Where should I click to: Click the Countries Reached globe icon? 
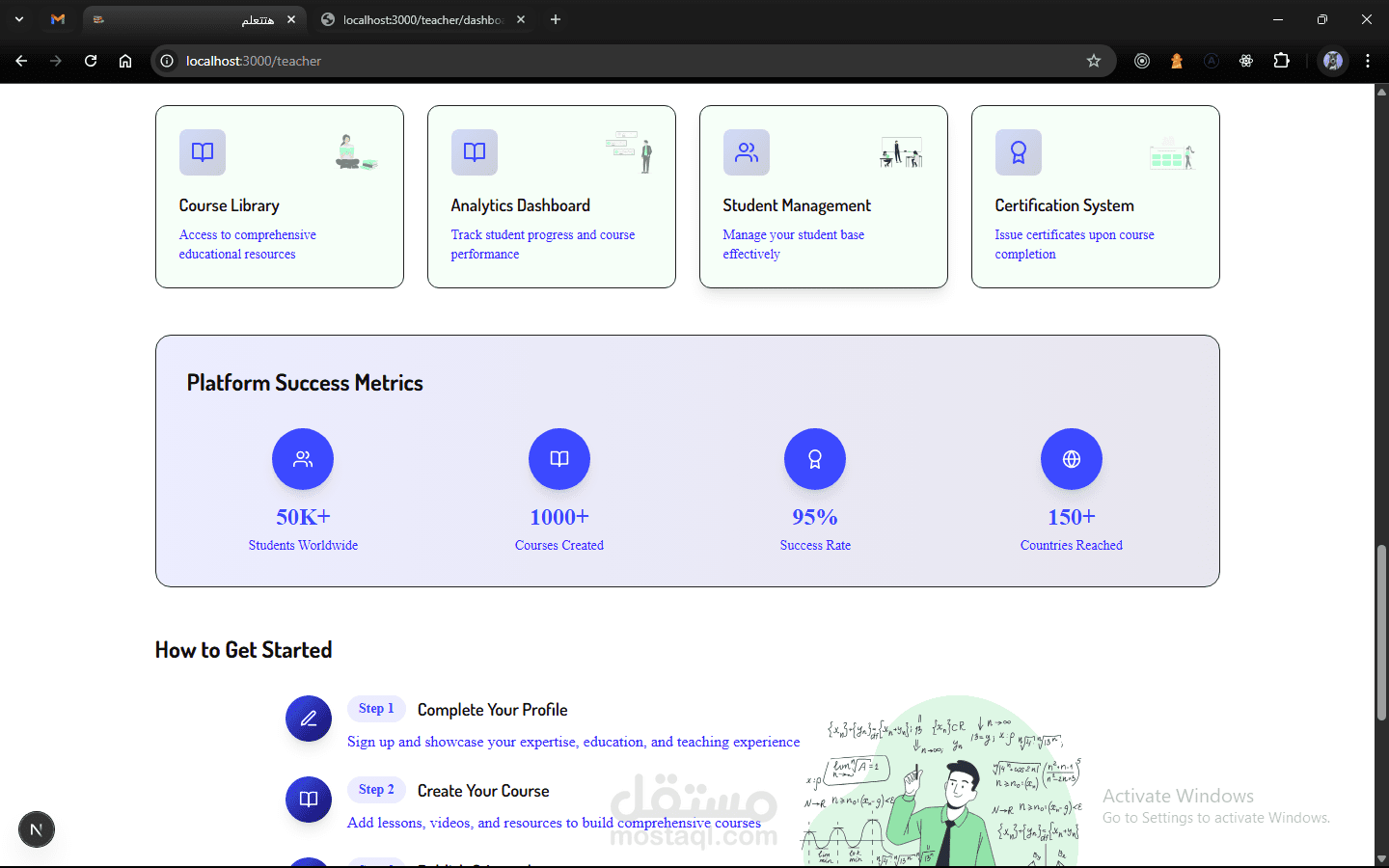click(1072, 459)
